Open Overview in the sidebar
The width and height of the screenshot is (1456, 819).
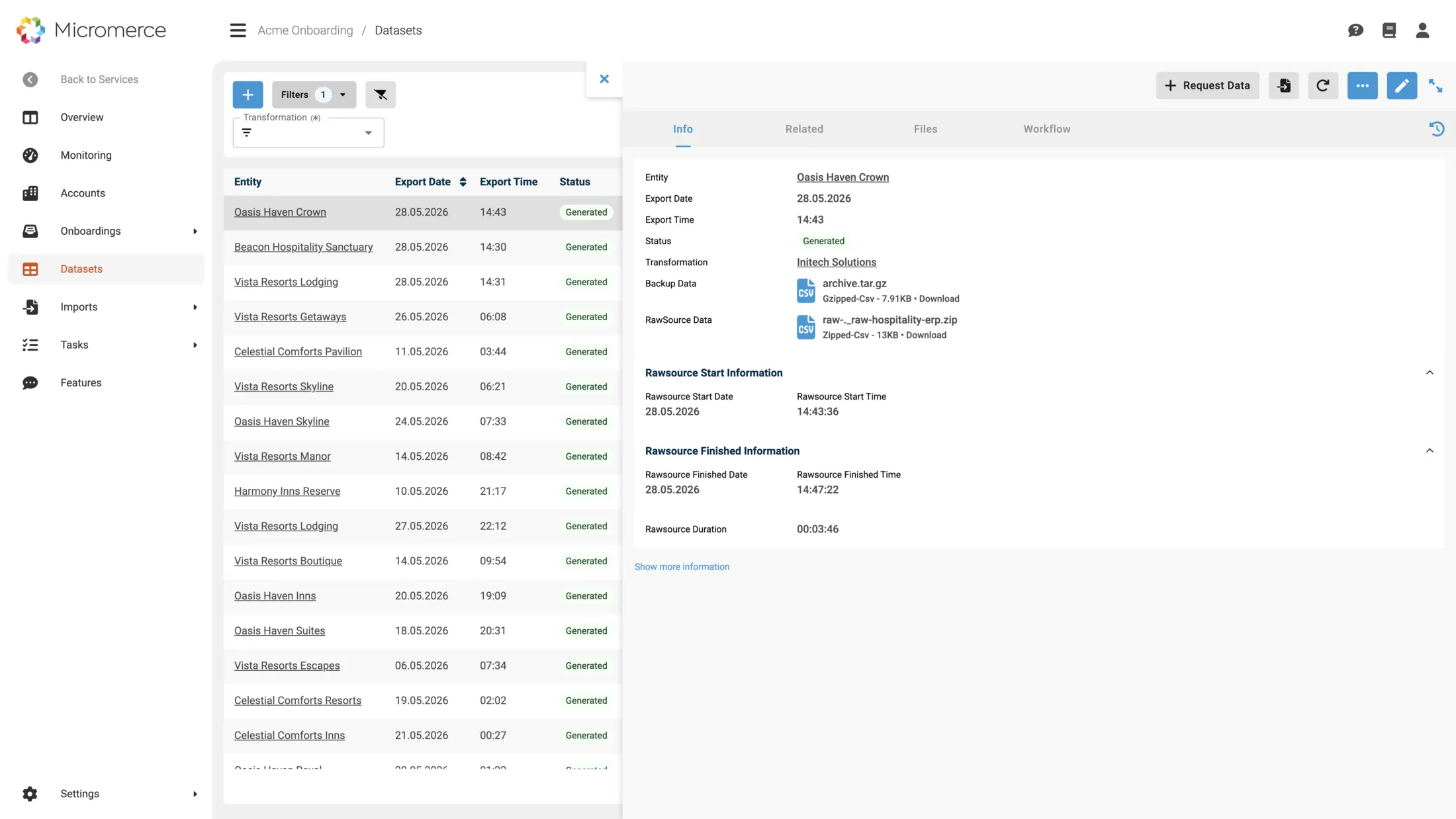[x=106, y=118]
